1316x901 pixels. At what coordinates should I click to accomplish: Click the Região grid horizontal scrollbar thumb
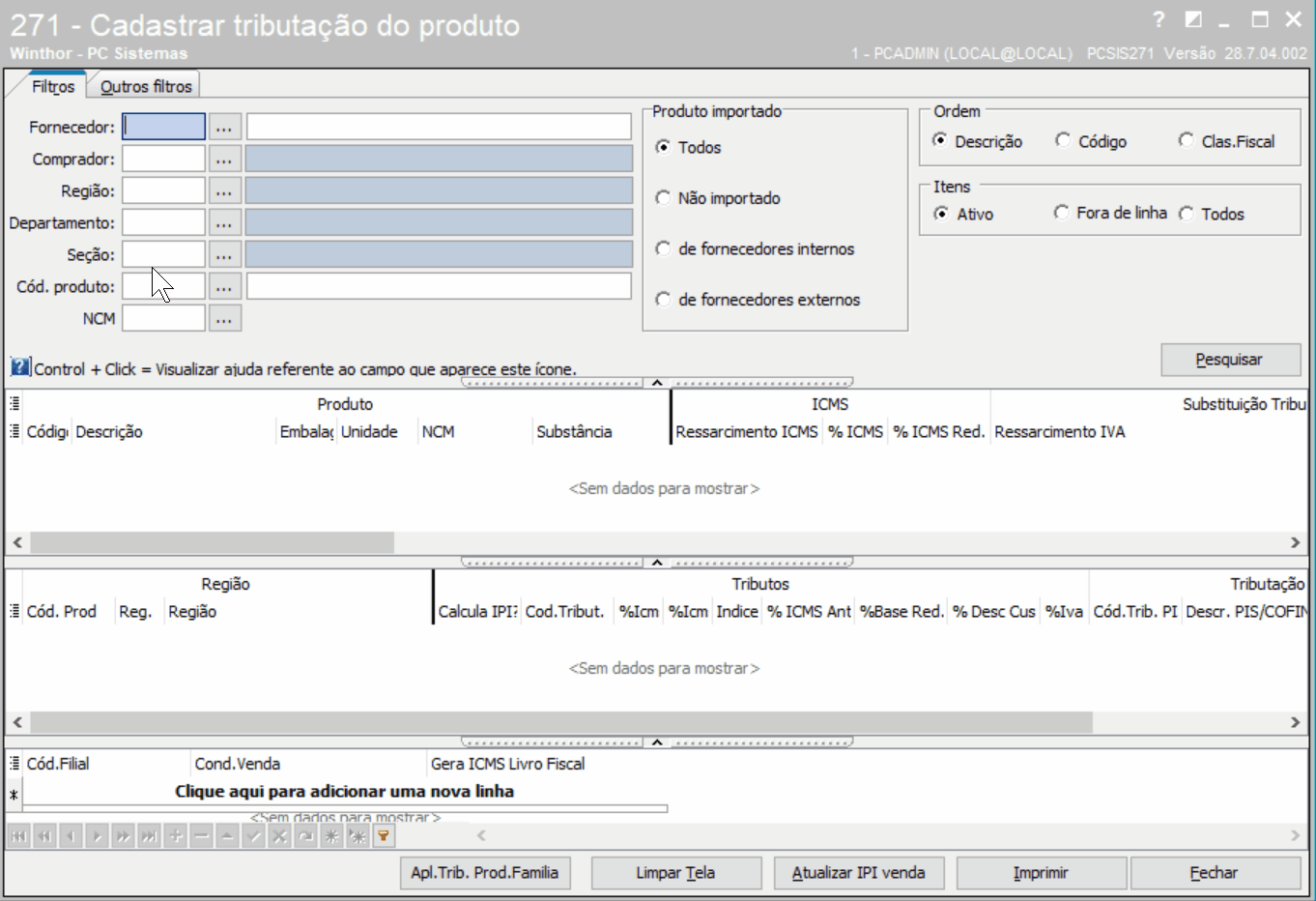(x=561, y=722)
